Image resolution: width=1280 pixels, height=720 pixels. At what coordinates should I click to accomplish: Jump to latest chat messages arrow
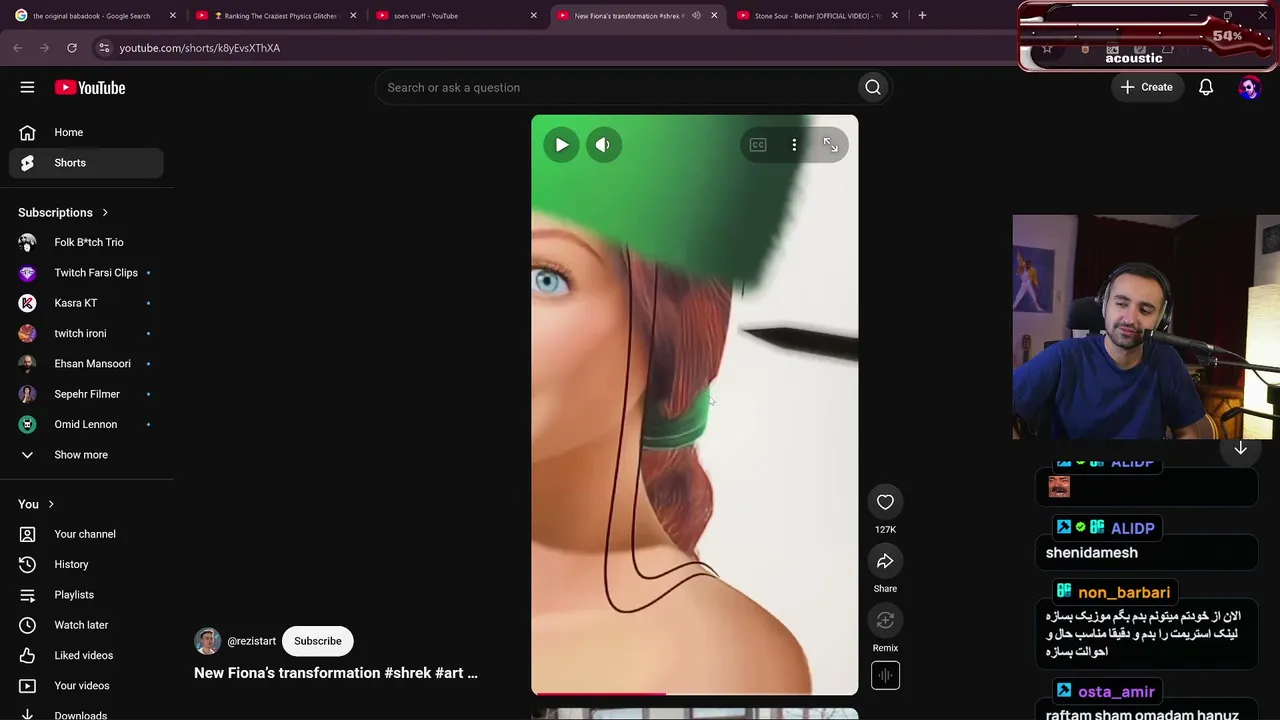click(x=1240, y=449)
